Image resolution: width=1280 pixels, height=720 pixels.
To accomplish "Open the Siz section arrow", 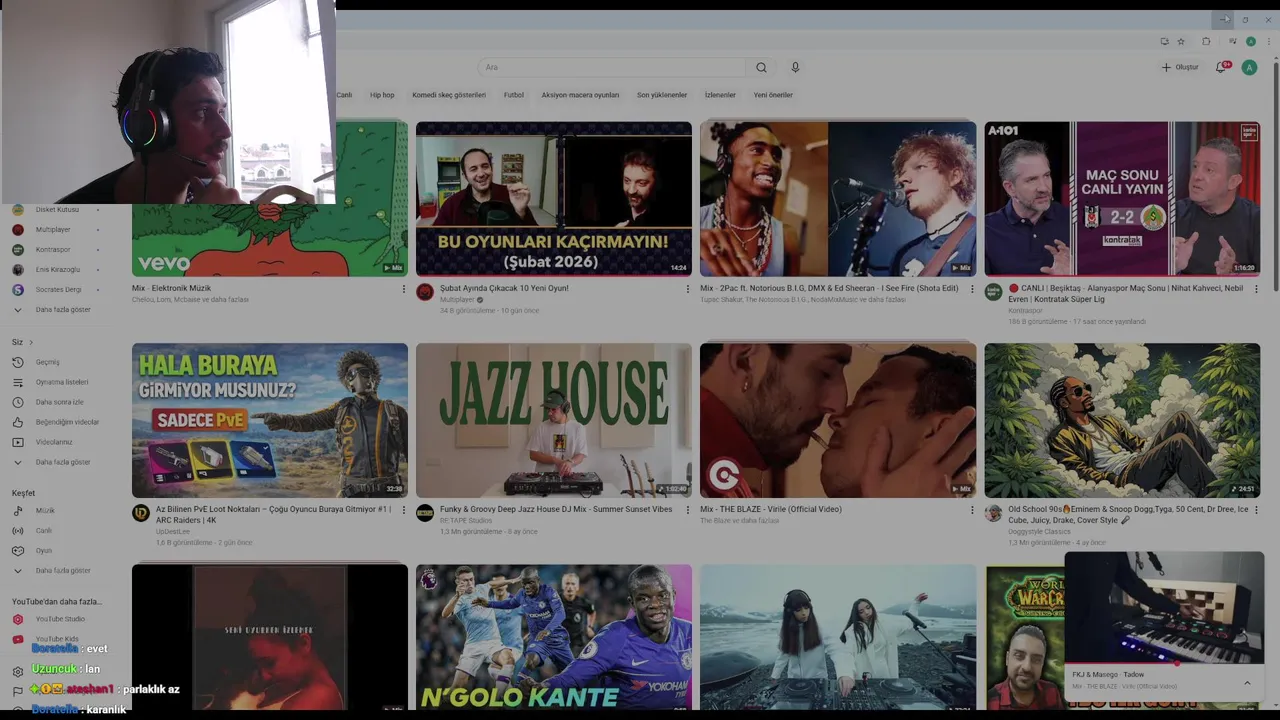I will tap(31, 342).
